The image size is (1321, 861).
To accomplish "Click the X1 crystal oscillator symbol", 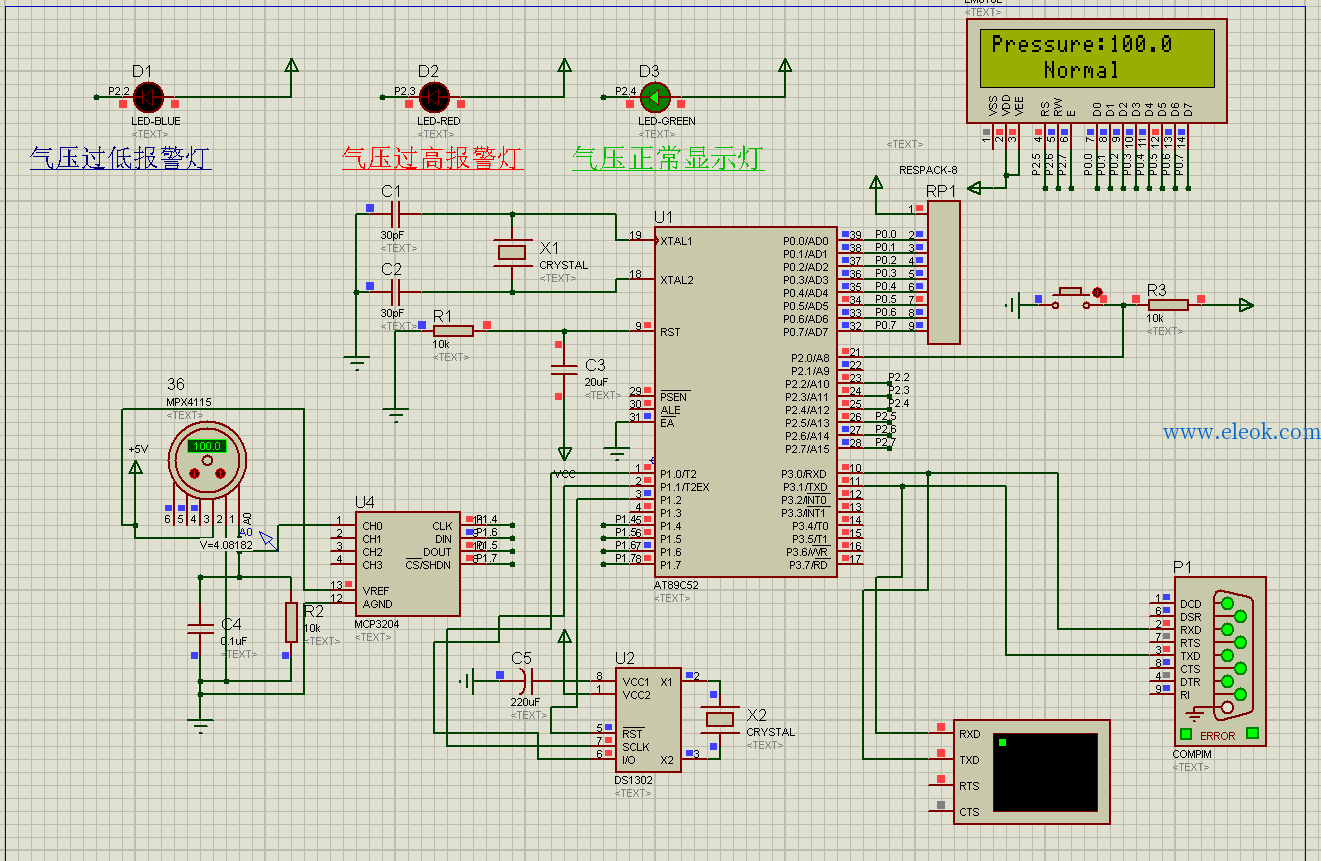I will coord(514,252).
